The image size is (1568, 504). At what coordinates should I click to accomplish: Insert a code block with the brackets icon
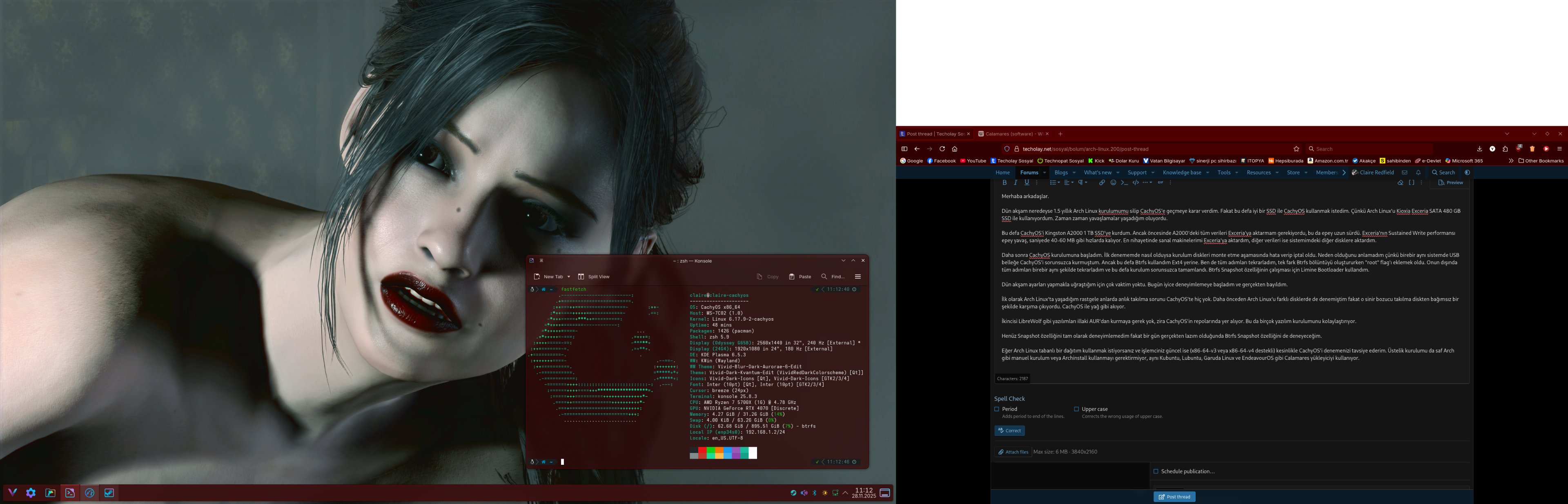pyautogui.click(x=1136, y=183)
